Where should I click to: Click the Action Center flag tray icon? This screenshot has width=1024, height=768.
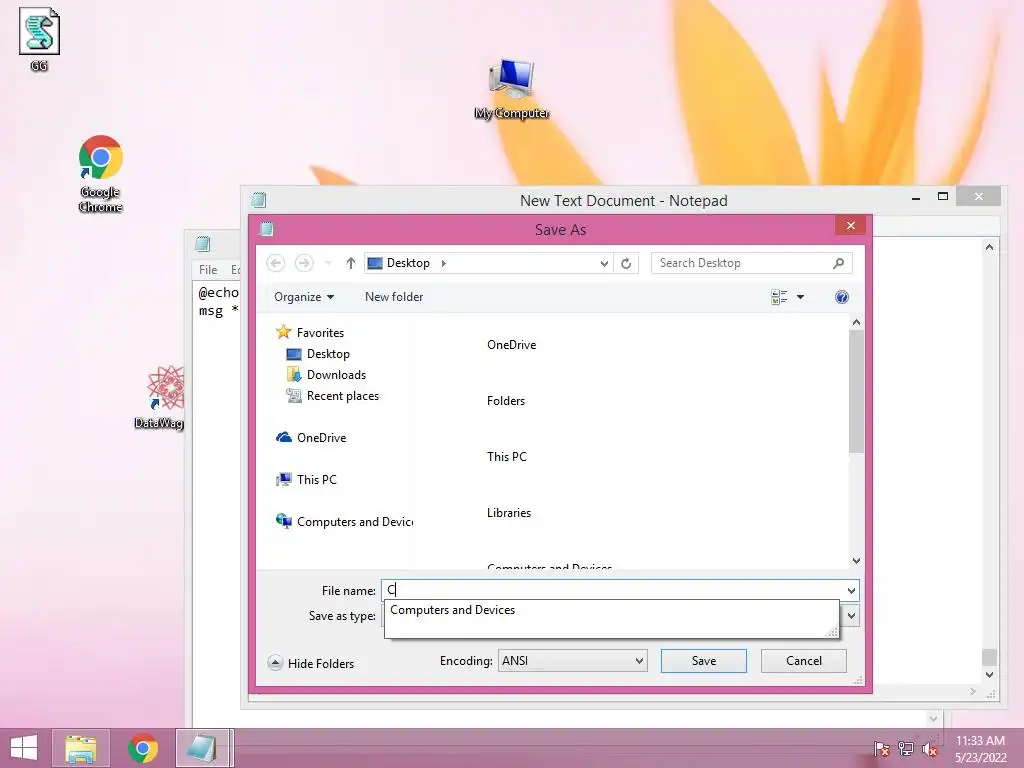882,749
